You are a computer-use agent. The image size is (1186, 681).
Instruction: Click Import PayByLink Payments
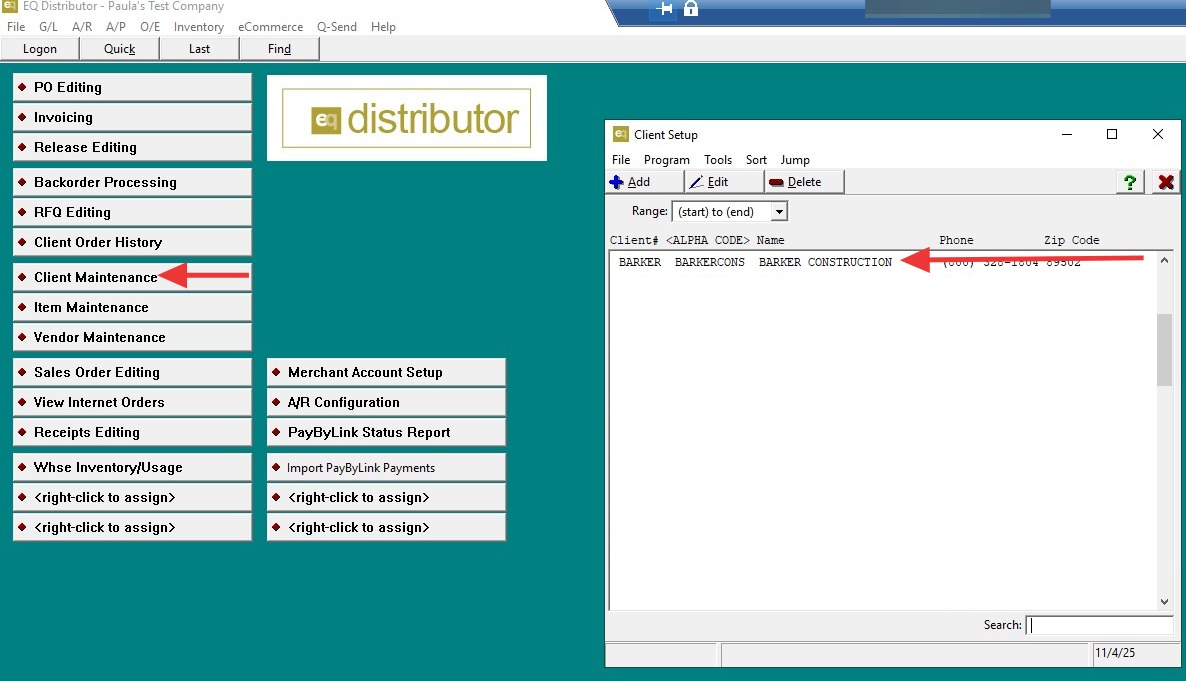click(x=387, y=467)
